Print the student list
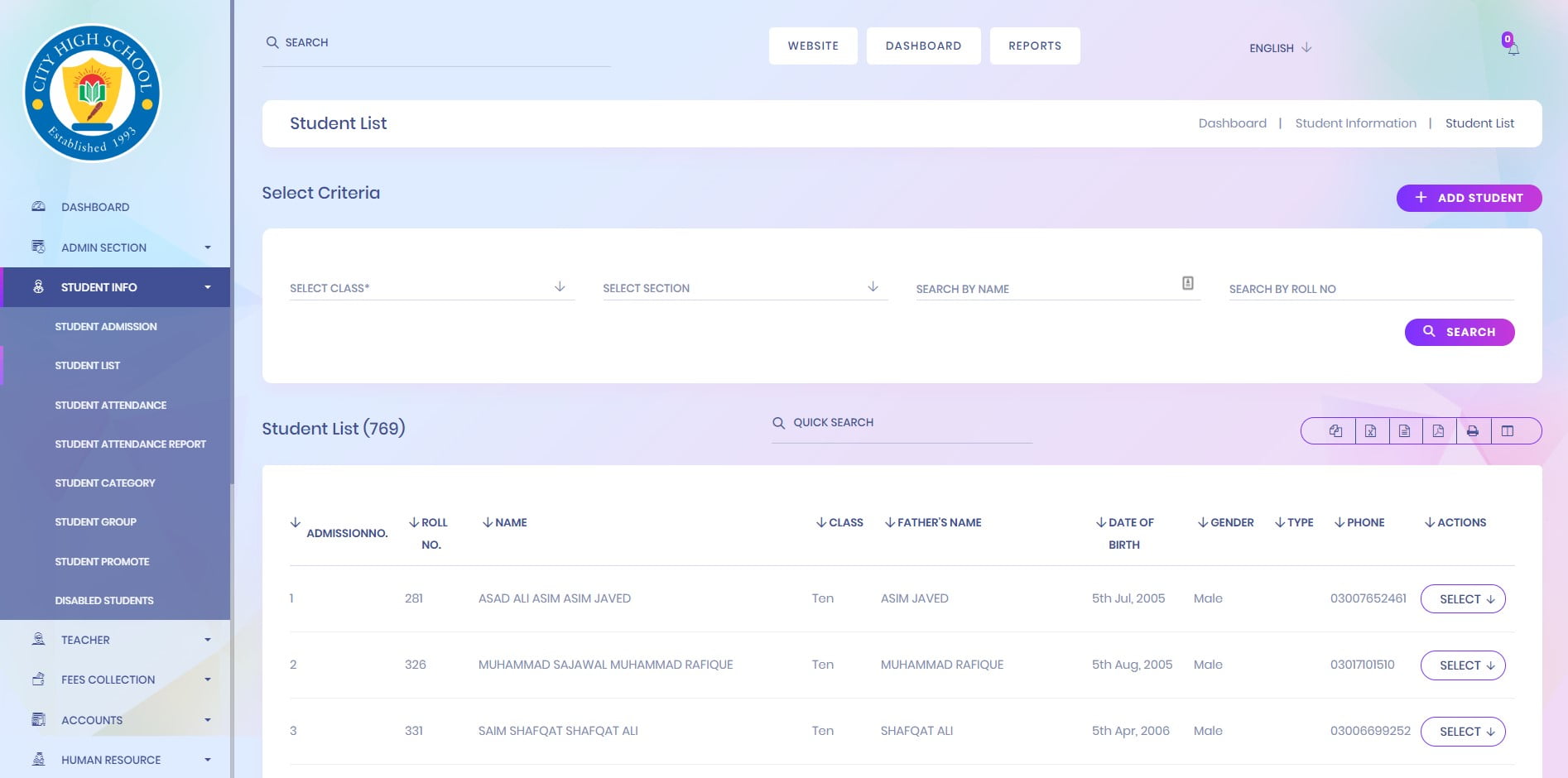 (1472, 431)
